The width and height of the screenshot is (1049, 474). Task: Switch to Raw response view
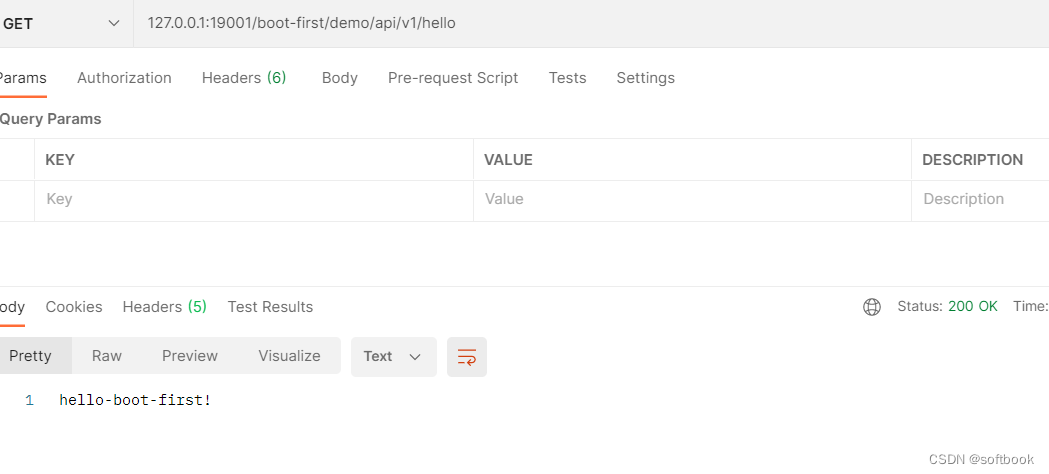(107, 356)
